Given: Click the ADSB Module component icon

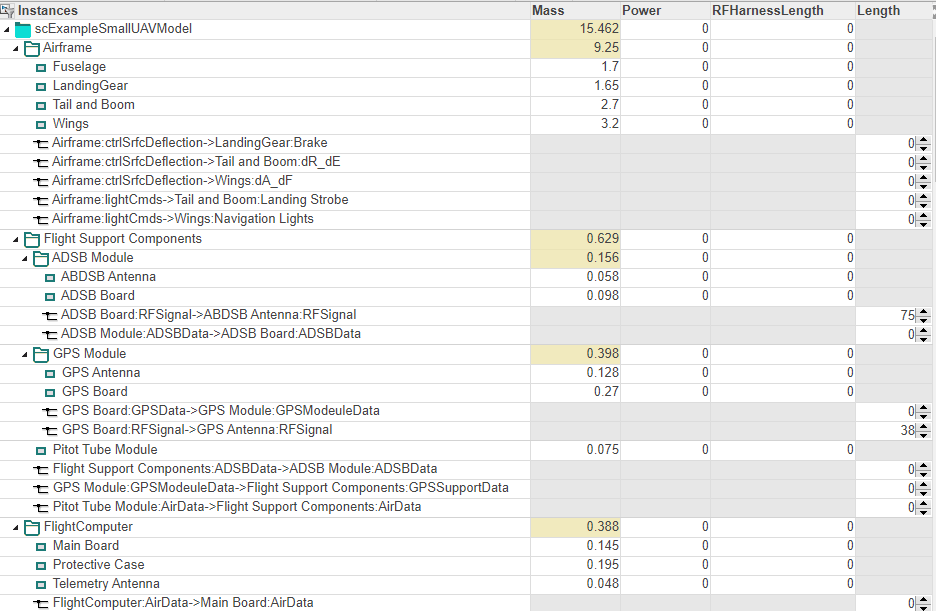Looking at the screenshot, I should click(x=41, y=258).
